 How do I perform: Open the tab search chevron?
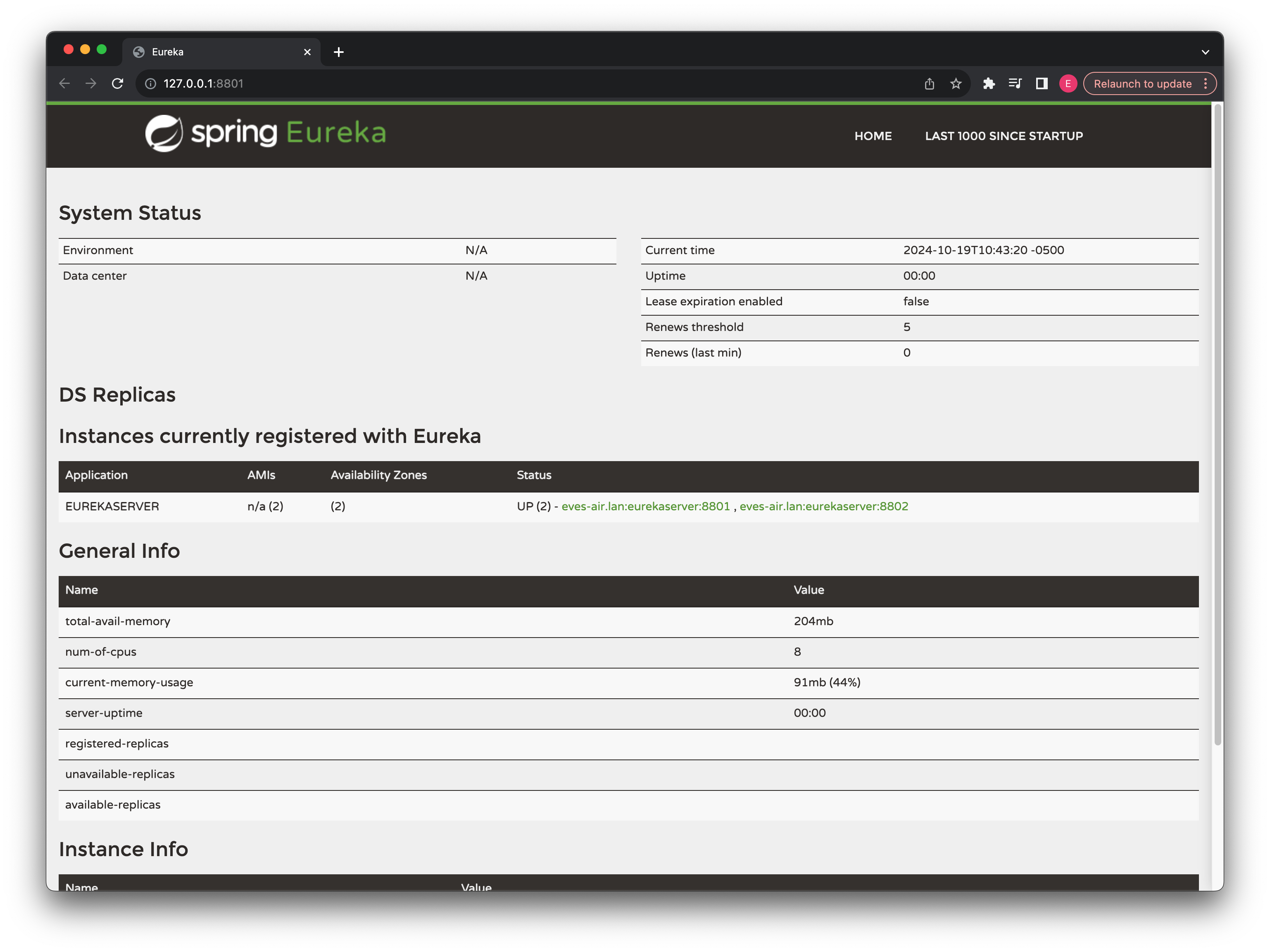coord(1205,52)
